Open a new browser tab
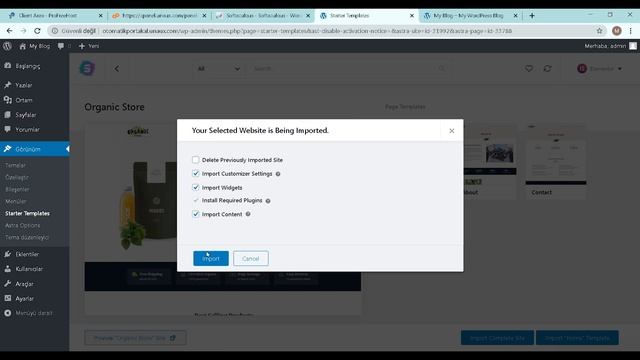This screenshot has width=640, height=360. 532,16
